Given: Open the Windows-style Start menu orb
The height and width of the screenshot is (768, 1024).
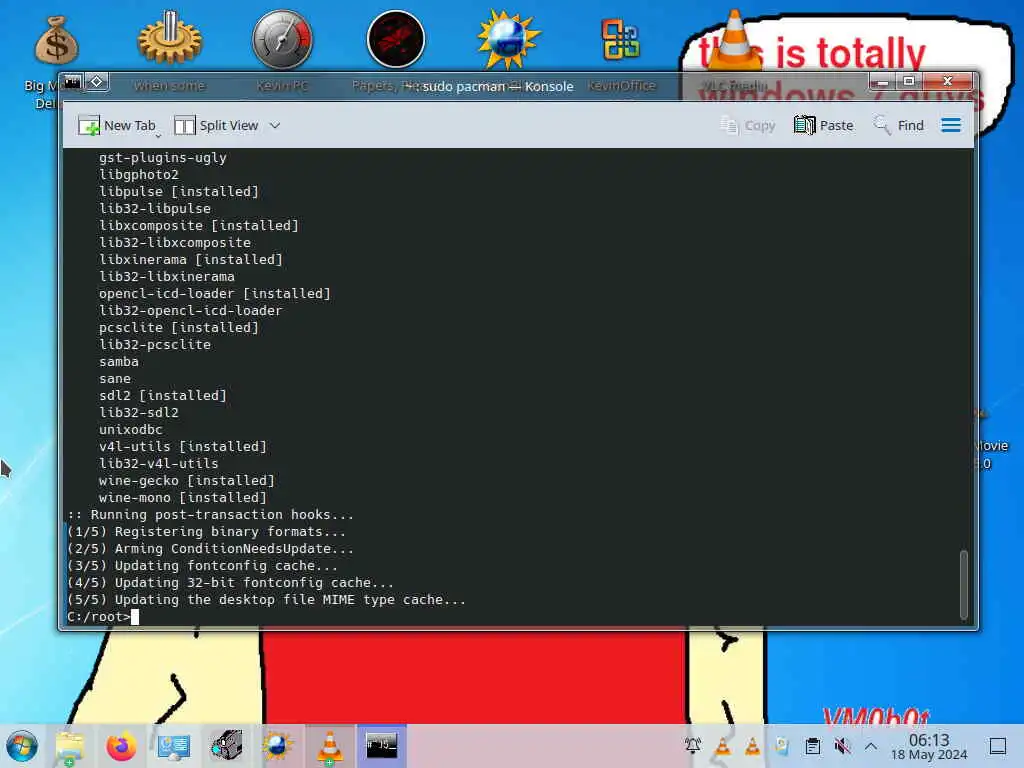Looking at the screenshot, I should tap(22, 746).
